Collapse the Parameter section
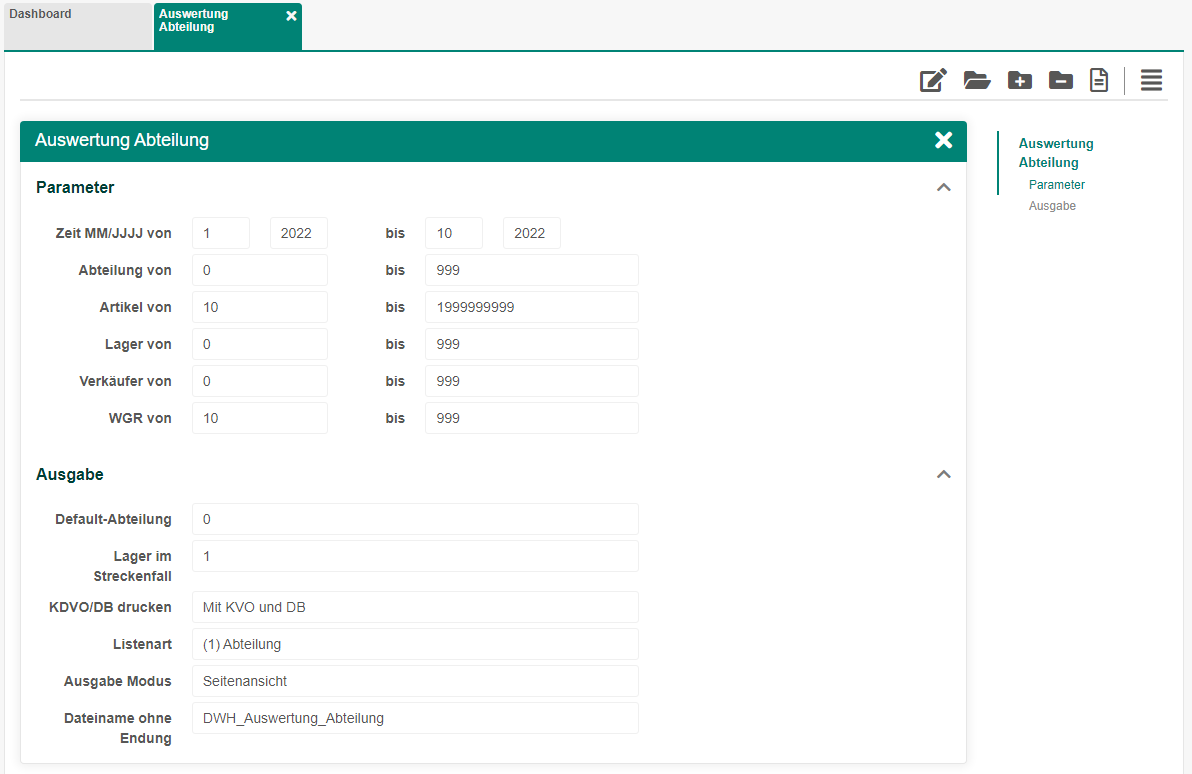This screenshot has height=774, width=1192. tap(943, 188)
